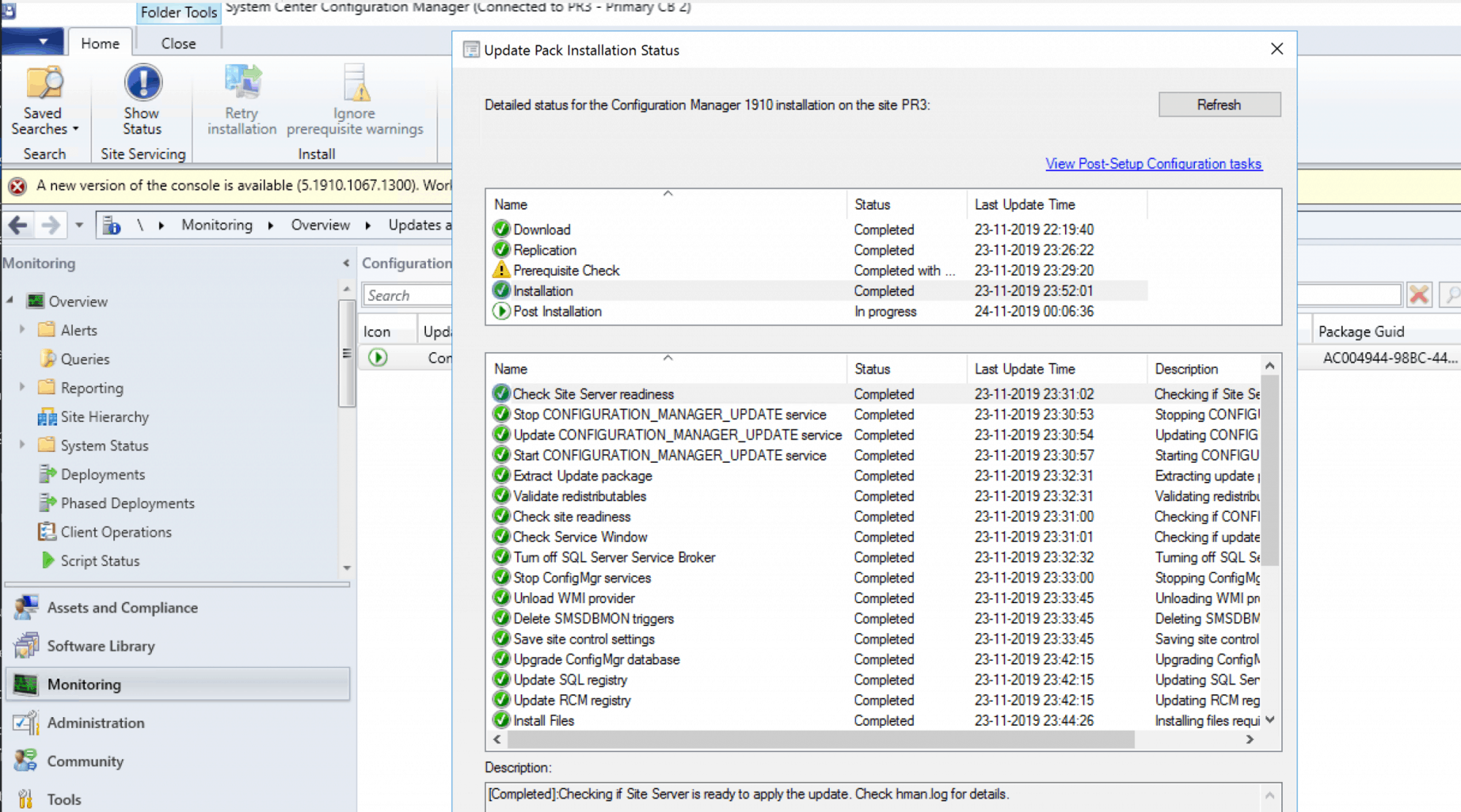Open Script Status node
This screenshot has width=1461, height=812.
coord(99,561)
